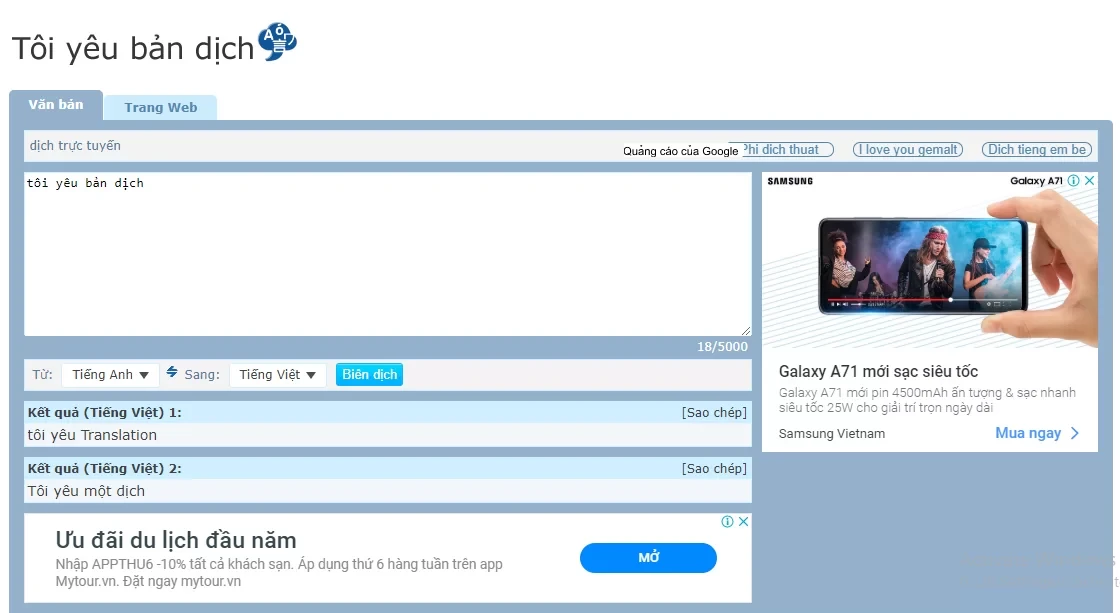The height and width of the screenshot is (613, 1120).
Task: Select the Văn bản tab
Action: [56, 105]
